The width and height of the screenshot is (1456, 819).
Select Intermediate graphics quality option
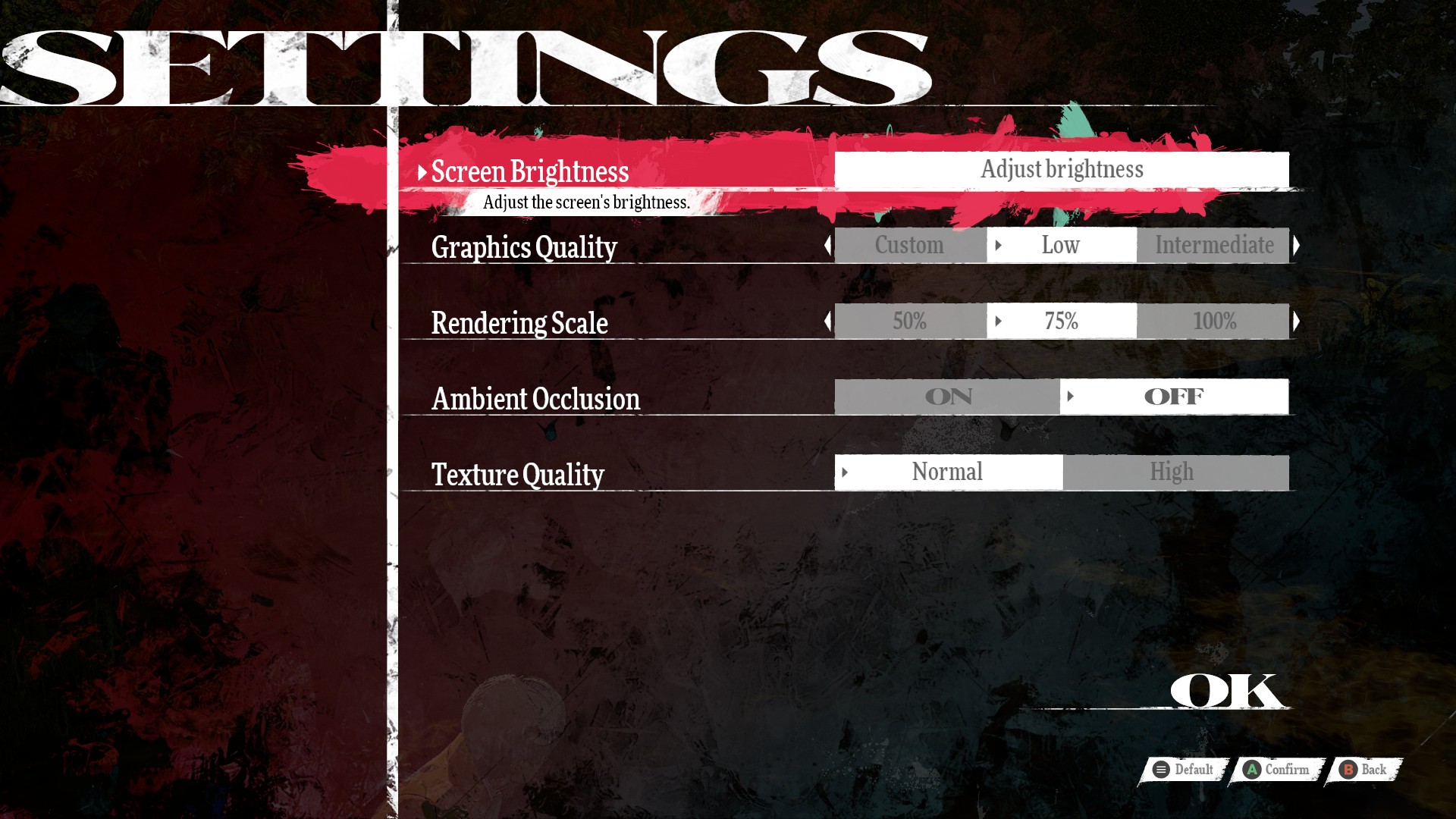(x=1215, y=245)
